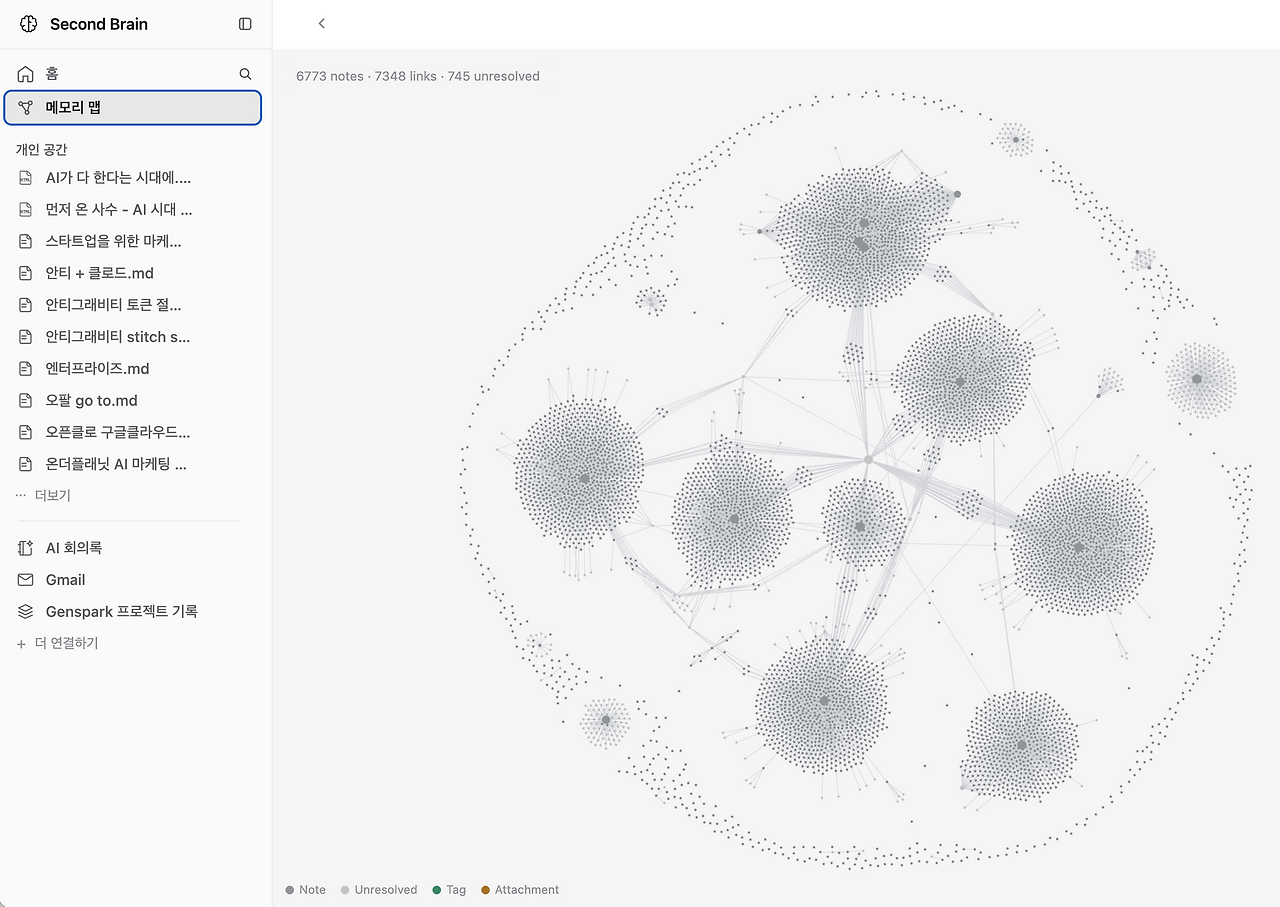The width and height of the screenshot is (1280, 907).
Task: Click the graph icon beside 메모리 맵
Action: click(x=26, y=107)
